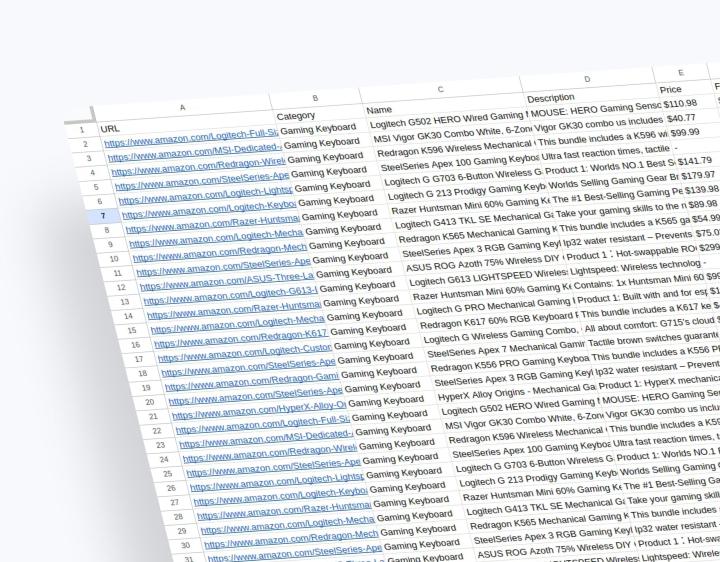Image resolution: width=720 pixels, height=562 pixels.
Task: Select row 1 header
Action: [x=82, y=130]
